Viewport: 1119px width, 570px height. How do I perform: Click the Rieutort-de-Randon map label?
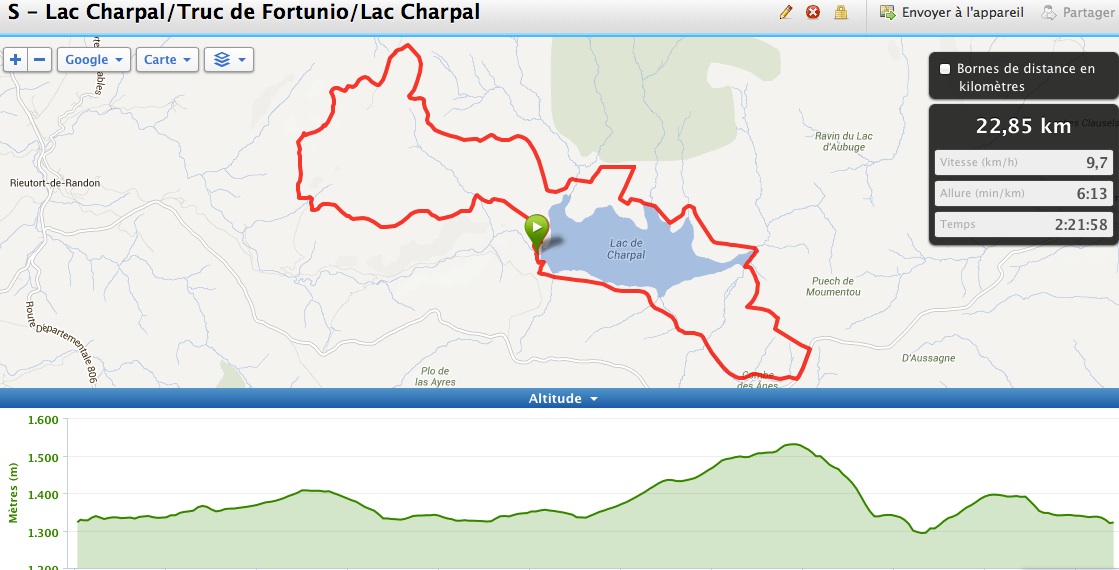(55, 183)
